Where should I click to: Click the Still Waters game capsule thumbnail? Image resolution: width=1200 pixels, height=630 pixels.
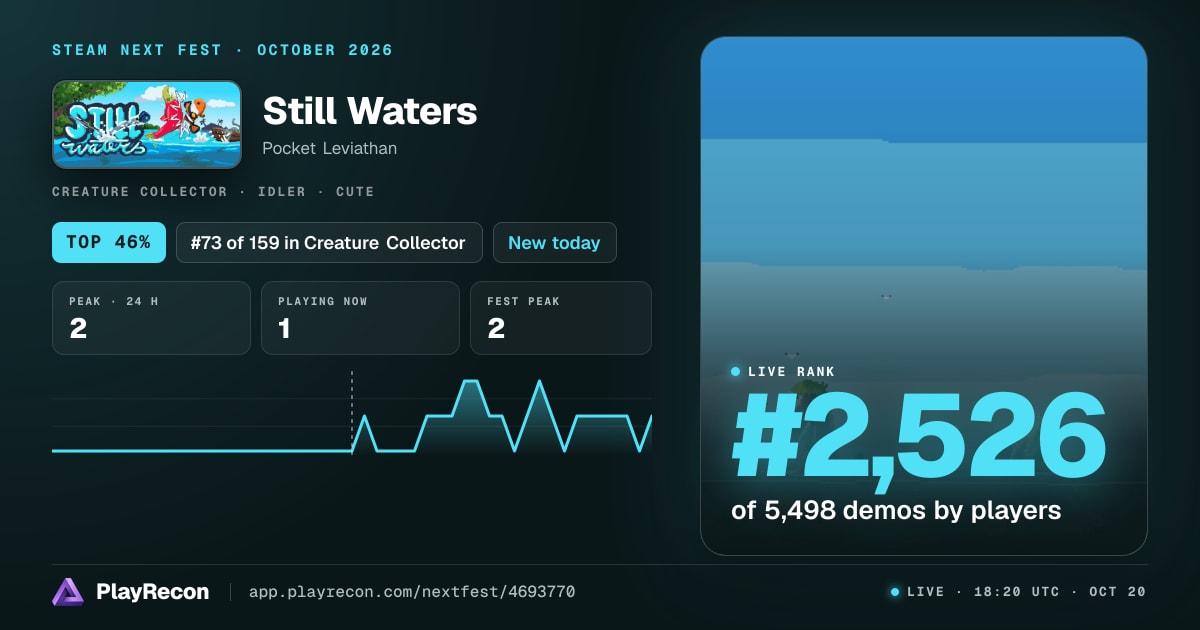coord(147,124)
